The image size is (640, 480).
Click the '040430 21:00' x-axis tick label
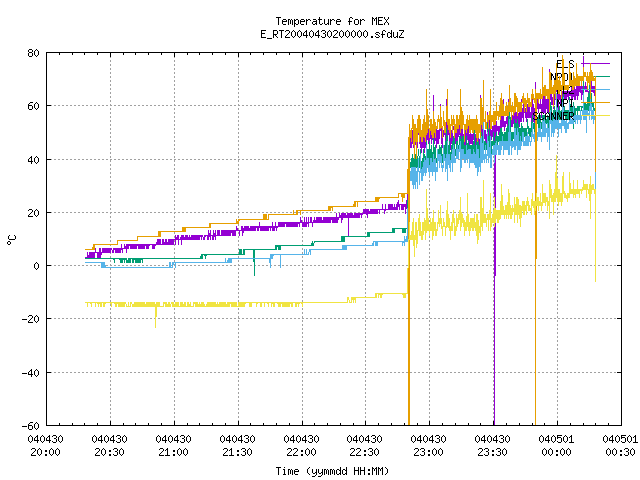coord(174,446)
